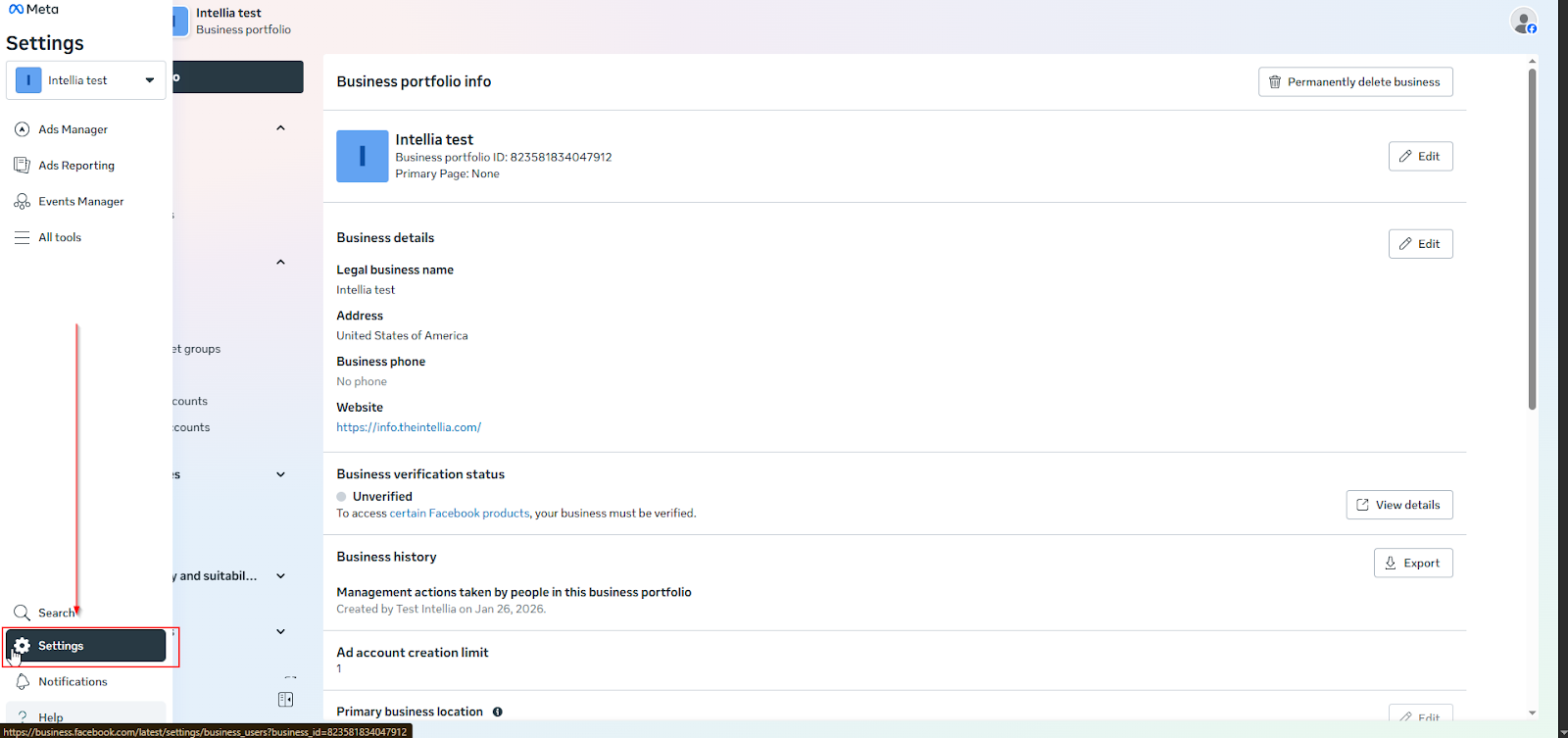Image resolution: width=1568 pixels, height=738 pixels.
Task: Click "Created by Test Intellia on Jan 26, 2026."
Action: pyautogui.click(x=441, y=609)
